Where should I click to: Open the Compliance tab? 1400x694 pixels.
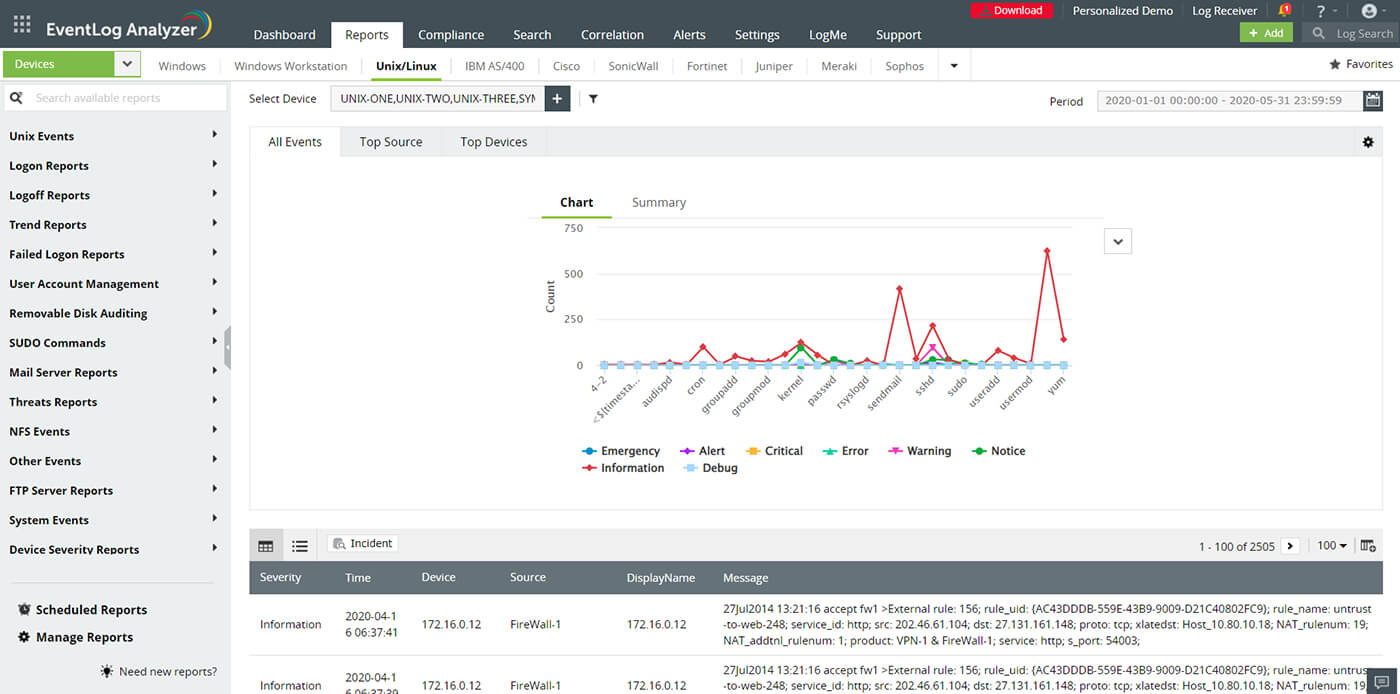(x=450, y=35)
